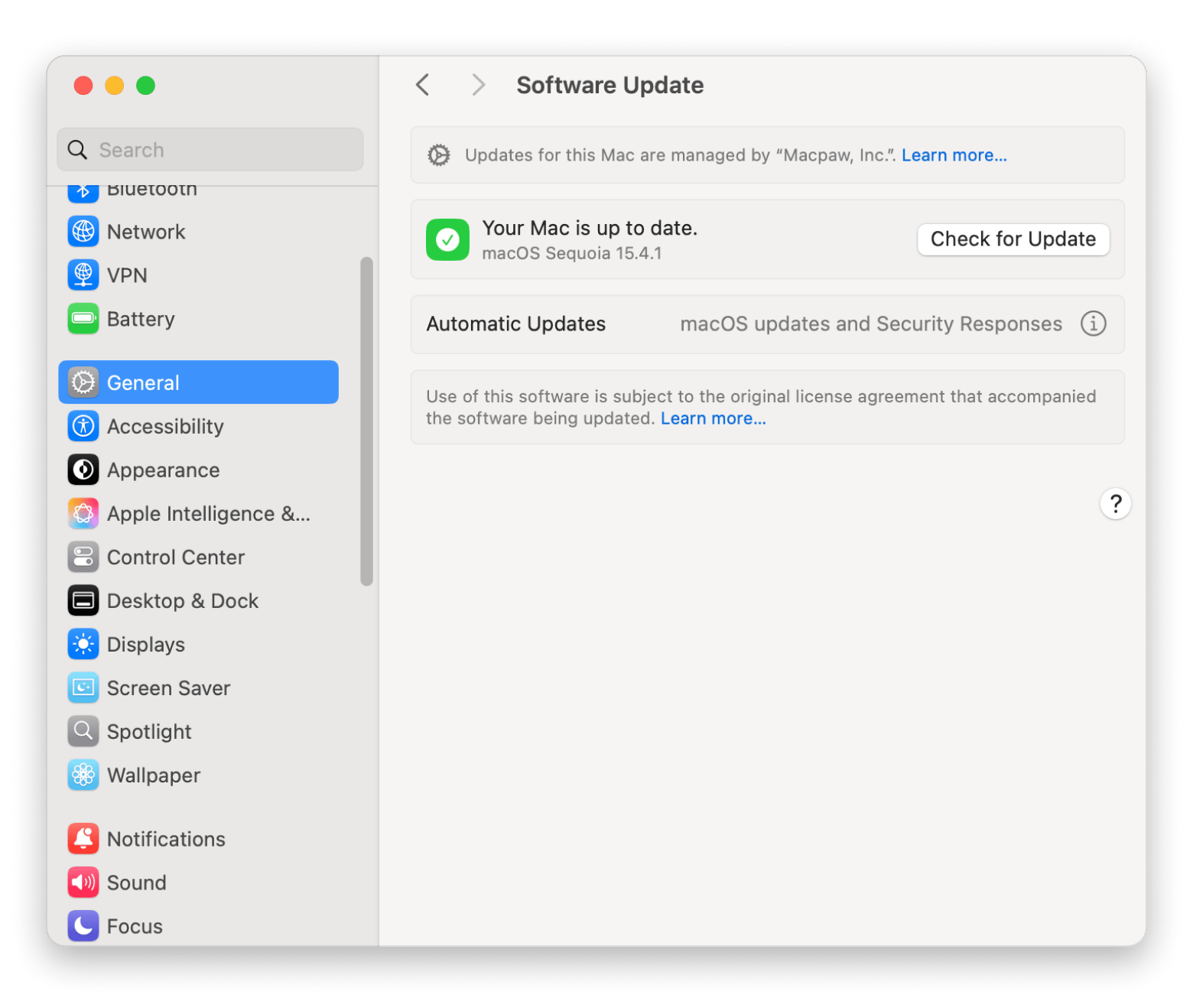1193x1008 pixels.
Task: Click the sidebar vertical scrollbar
Action: pyautogui.click(x=367, y=421)
